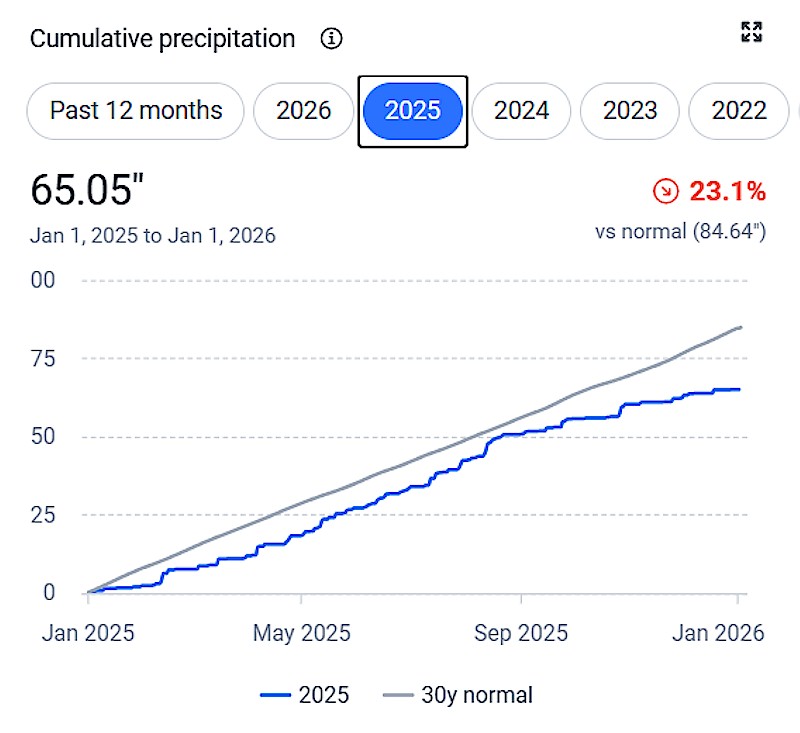Click the May 2025 axis label
The width and height of the screenshot is (800, 733).
pos(301,633)
